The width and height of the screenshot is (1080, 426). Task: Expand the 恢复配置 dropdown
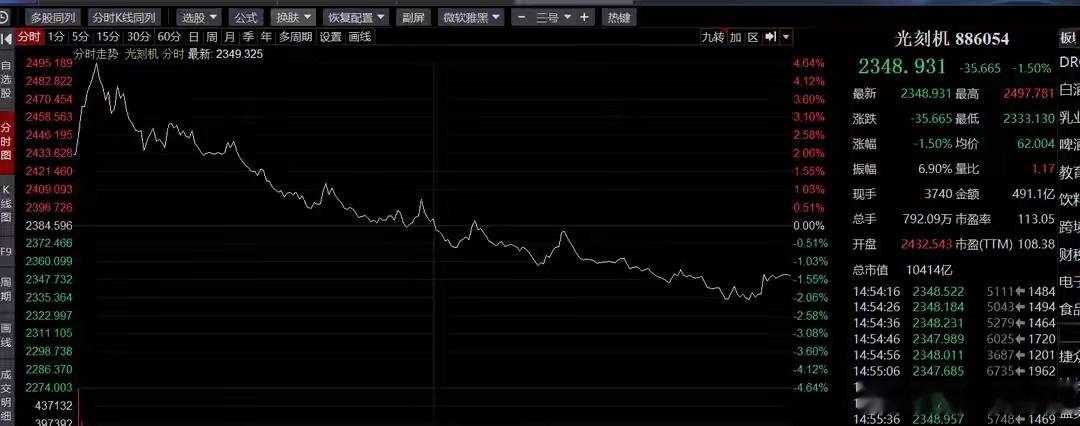355,18
